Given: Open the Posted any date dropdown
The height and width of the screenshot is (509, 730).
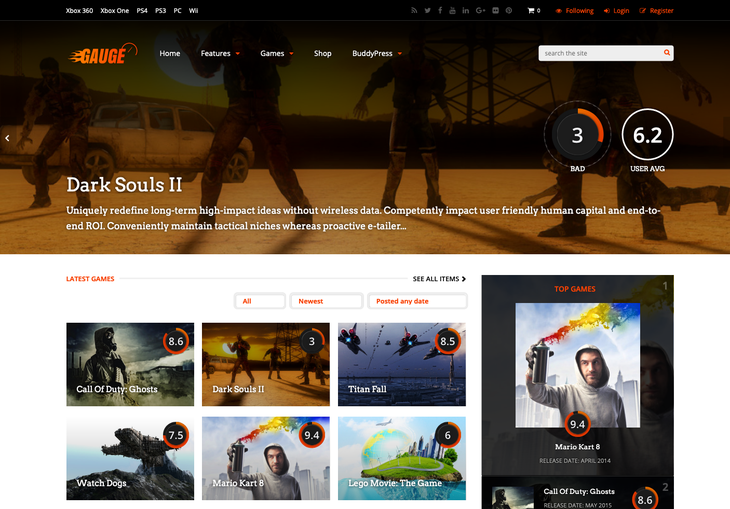Looking at the screenshot, I should (417, 301).
